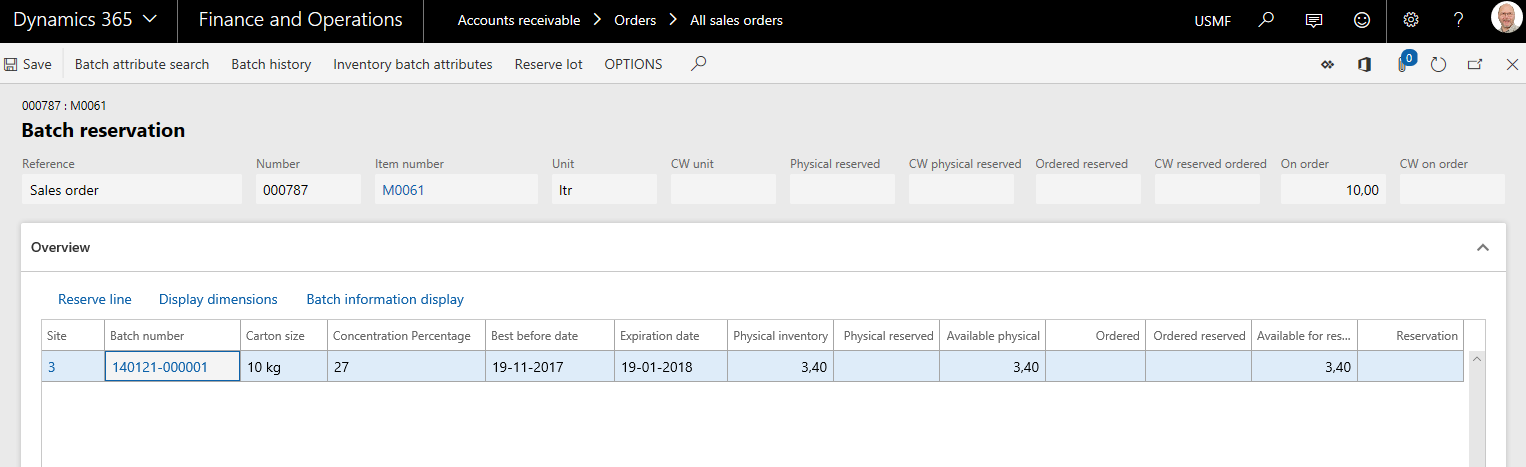
Task: Click the Reserve line button
Action: pos(95,299)
